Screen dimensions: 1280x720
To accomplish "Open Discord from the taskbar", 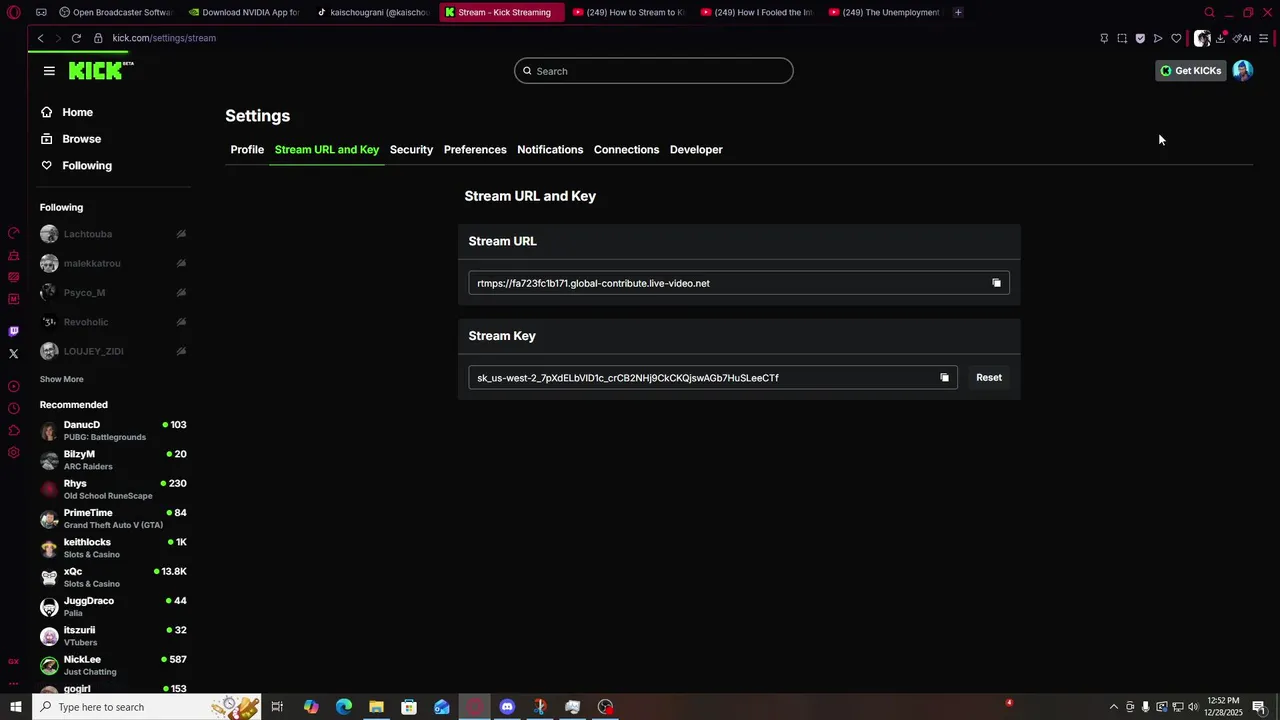I will coord(507,707).
